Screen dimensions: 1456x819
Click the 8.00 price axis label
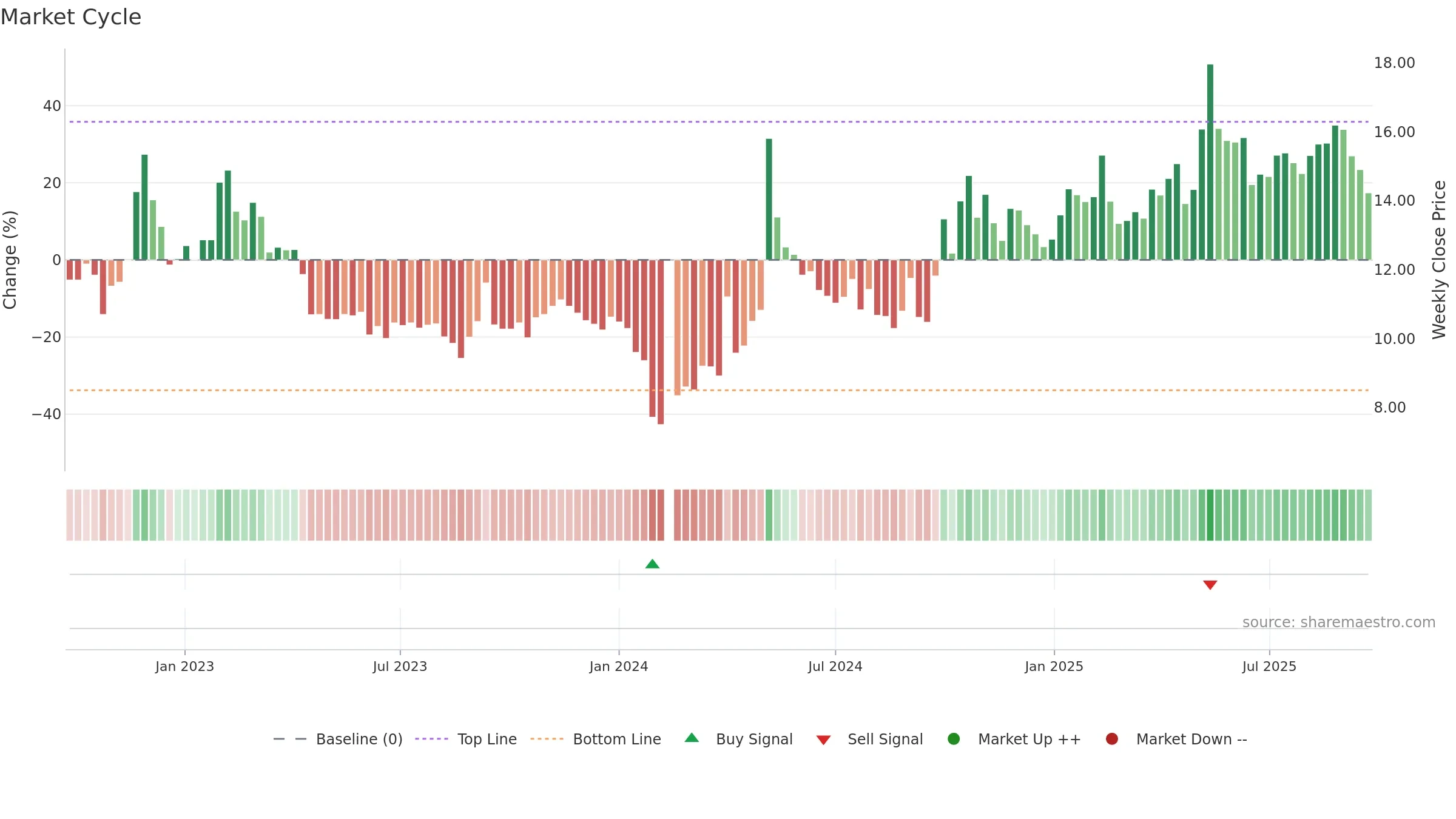(1389, 407)
